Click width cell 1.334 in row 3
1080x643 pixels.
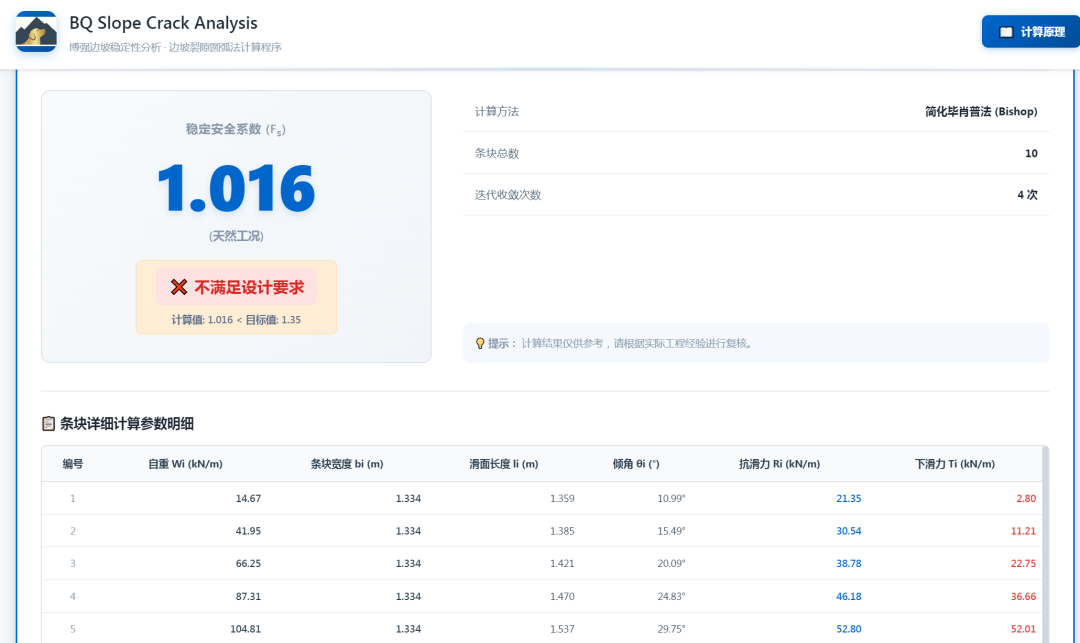[x=408, y=563]
